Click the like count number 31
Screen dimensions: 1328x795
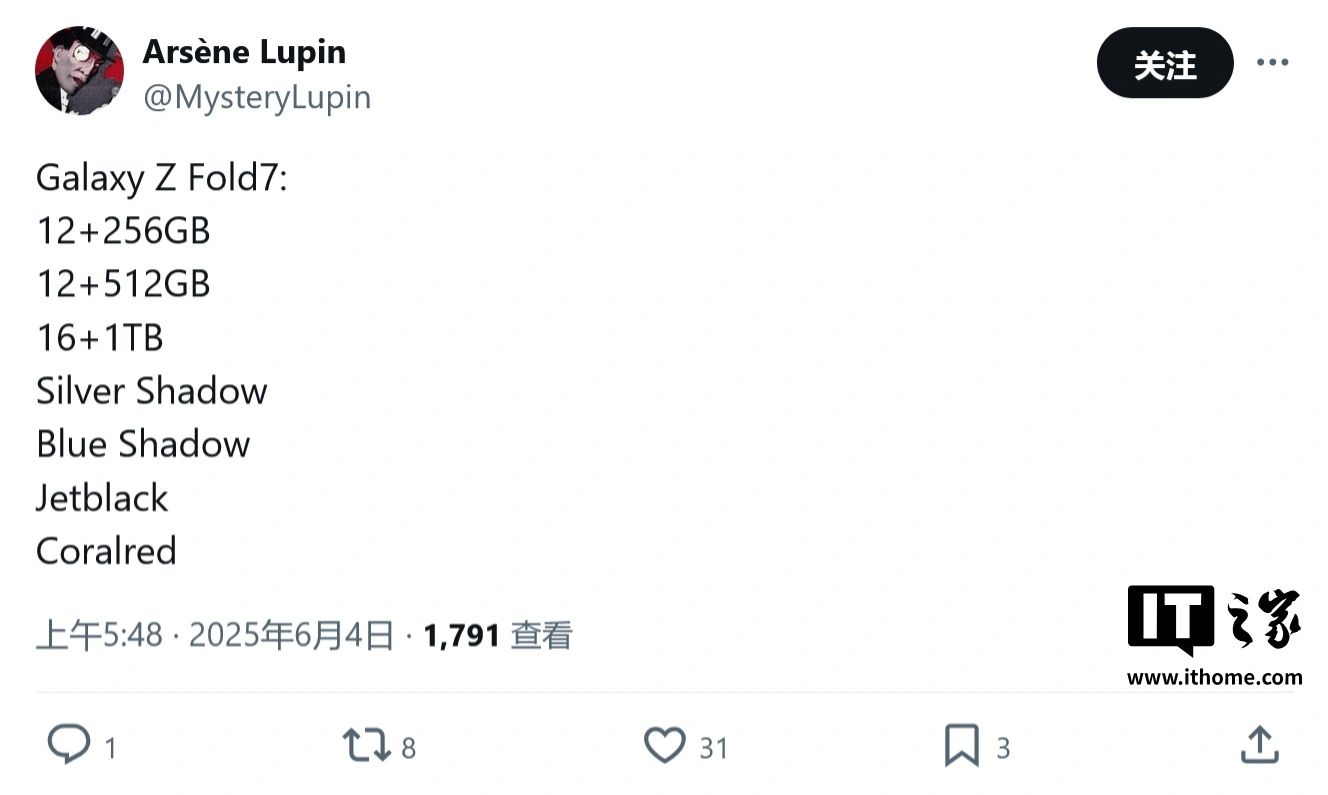713,748
